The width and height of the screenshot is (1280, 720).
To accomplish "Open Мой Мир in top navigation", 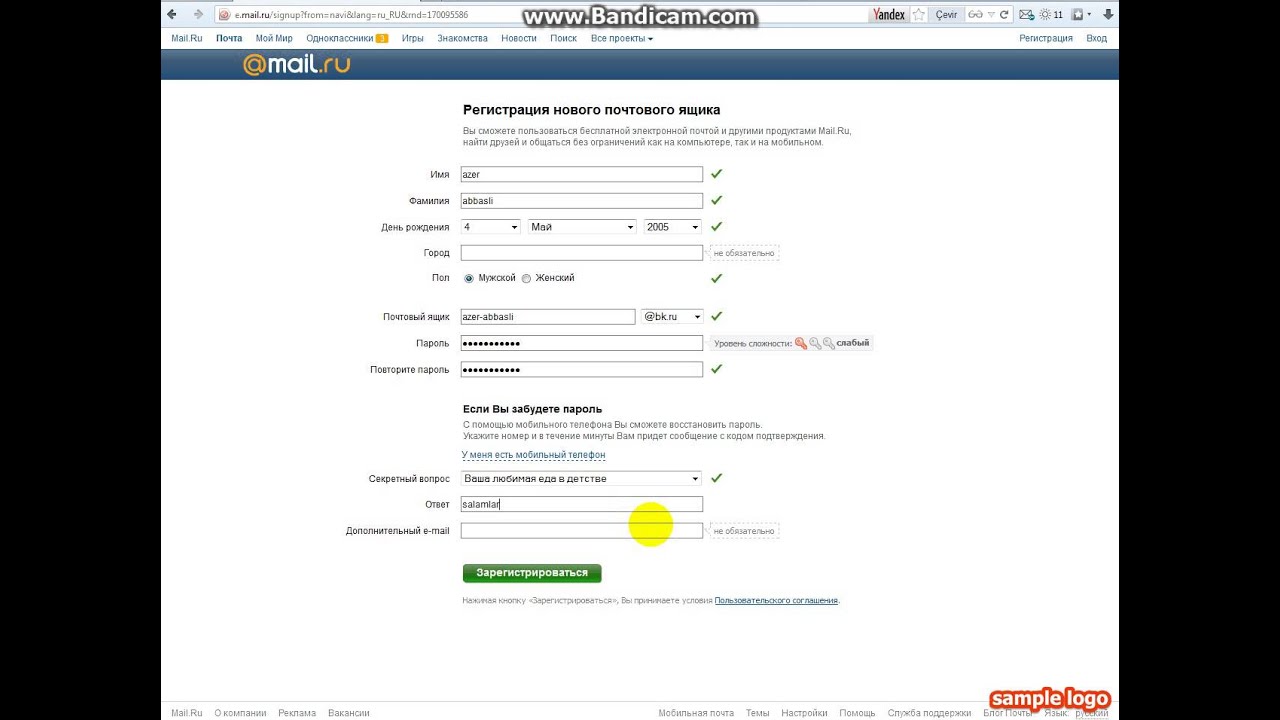I will click(x=274, y=38).
